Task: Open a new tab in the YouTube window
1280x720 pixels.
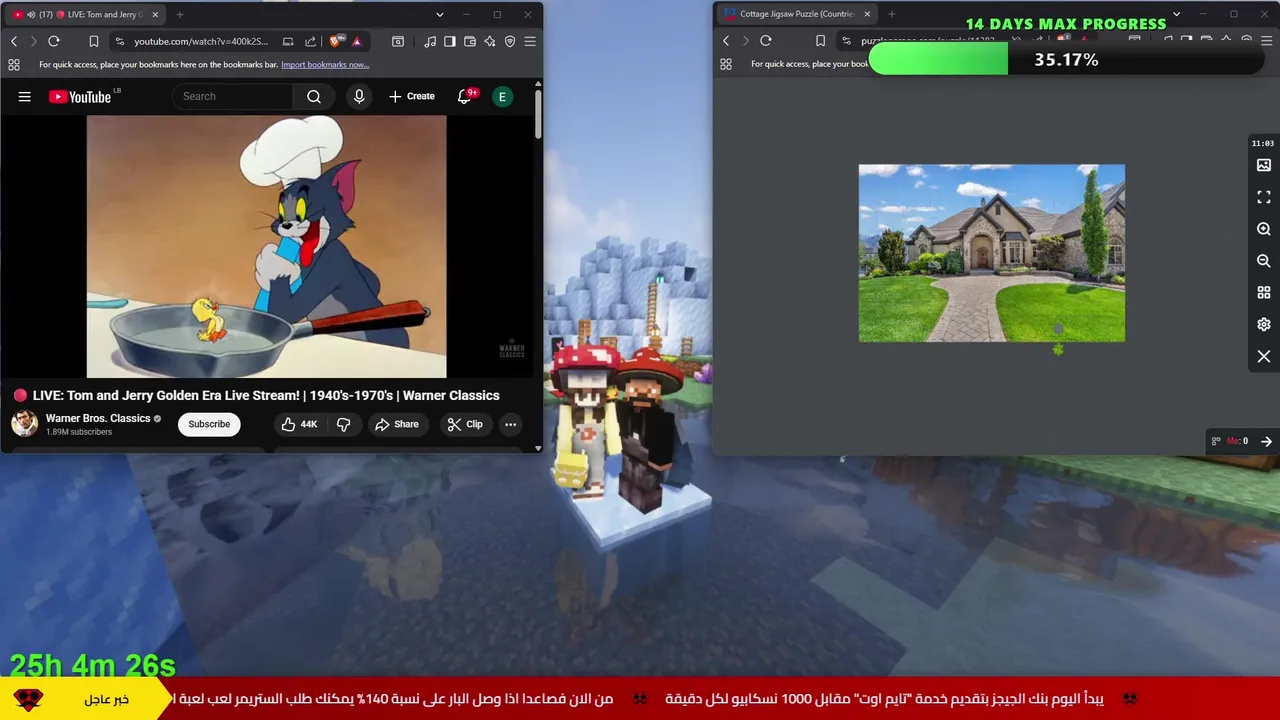Action: click(180, 15)
